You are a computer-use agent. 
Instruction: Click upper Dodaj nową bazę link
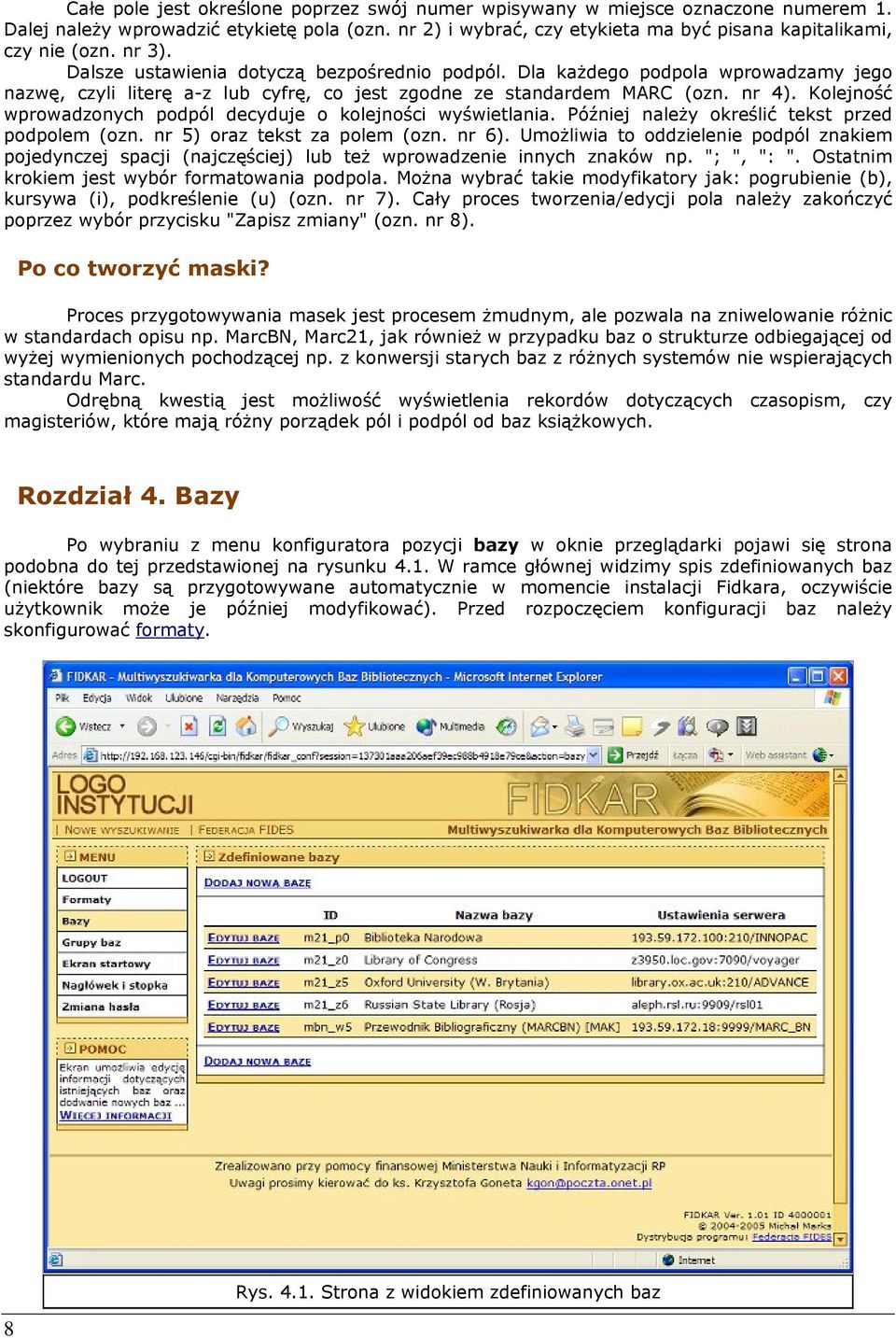[x=258, y=882]
